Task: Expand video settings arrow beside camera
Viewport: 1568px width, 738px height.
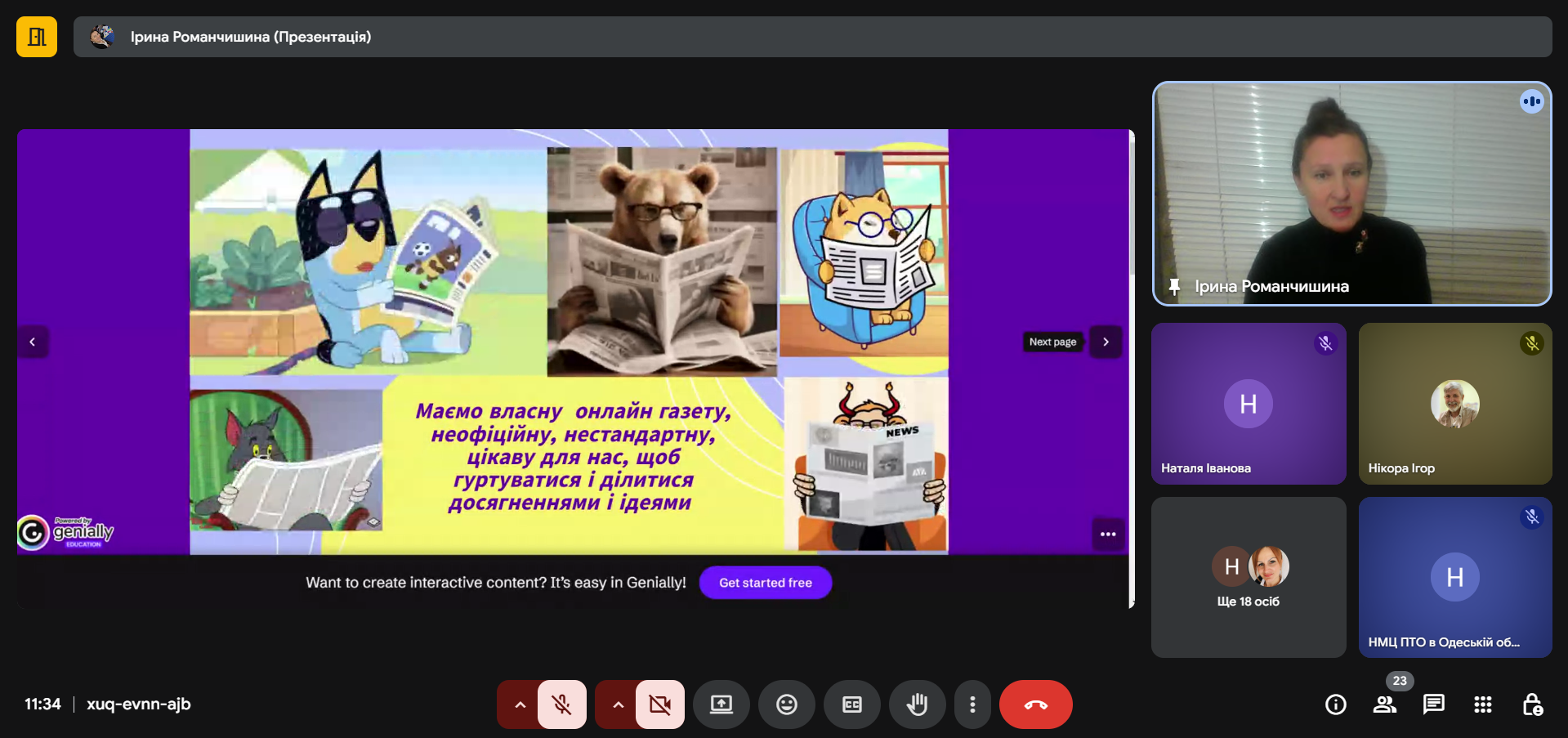Action: pos(618,704)
